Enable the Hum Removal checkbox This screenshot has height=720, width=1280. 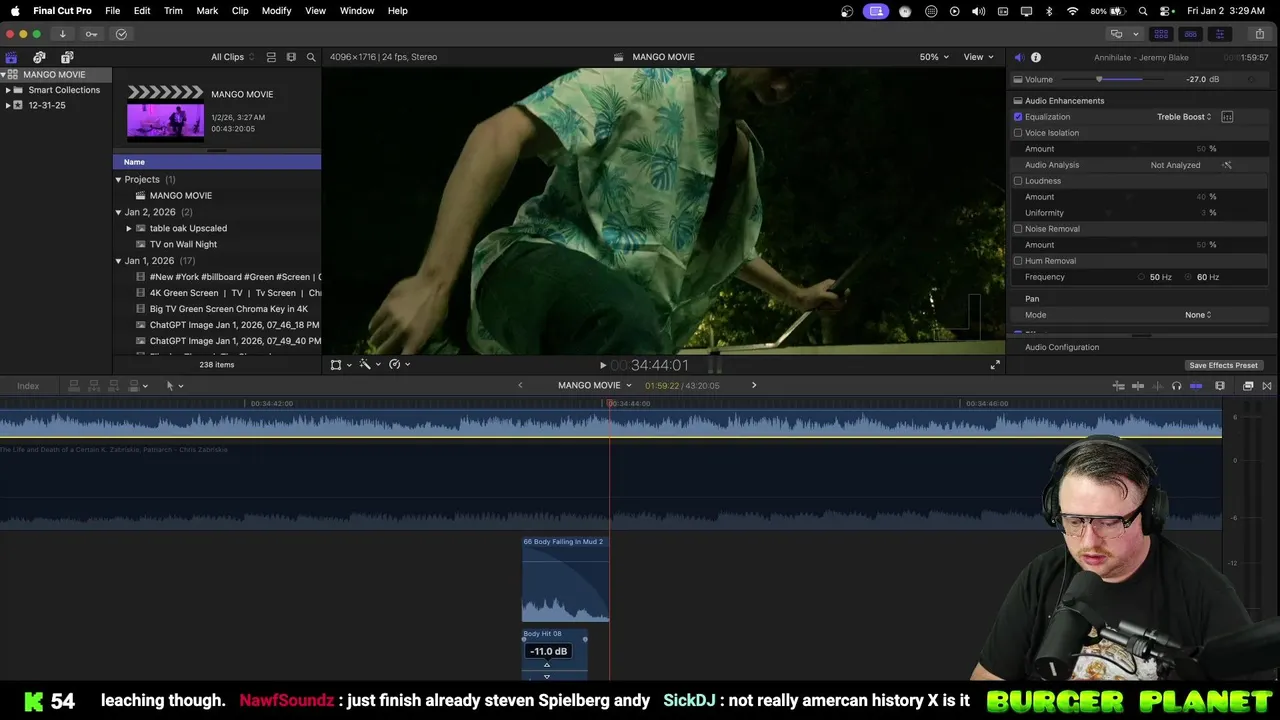1018,261
